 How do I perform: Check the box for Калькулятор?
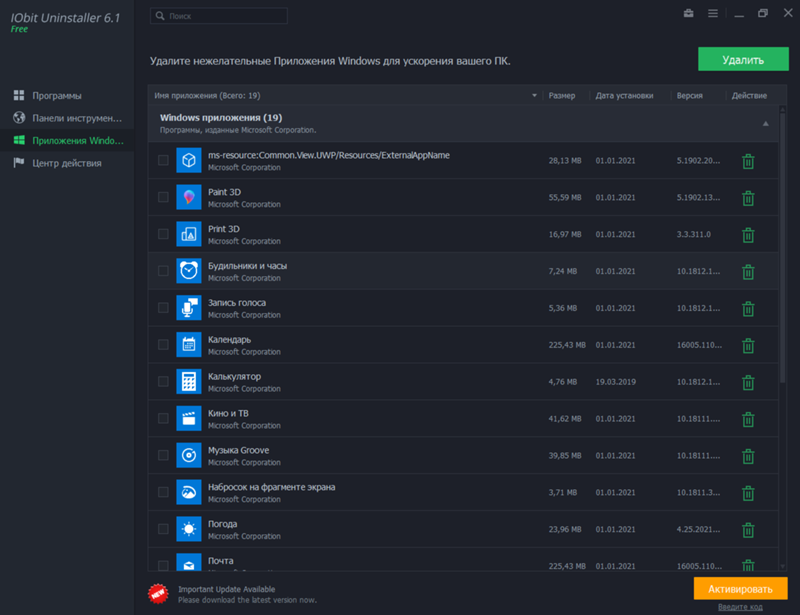(163, 381)
